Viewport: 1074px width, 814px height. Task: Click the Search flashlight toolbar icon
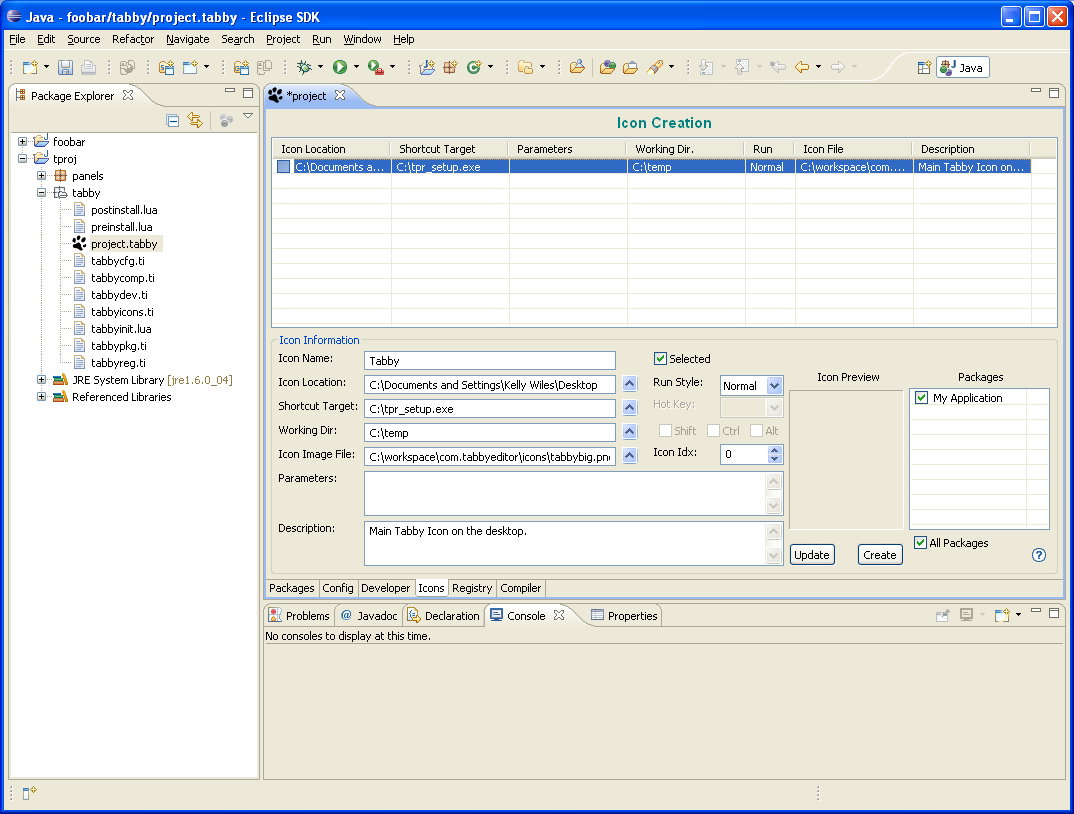[x=655, y=67]
